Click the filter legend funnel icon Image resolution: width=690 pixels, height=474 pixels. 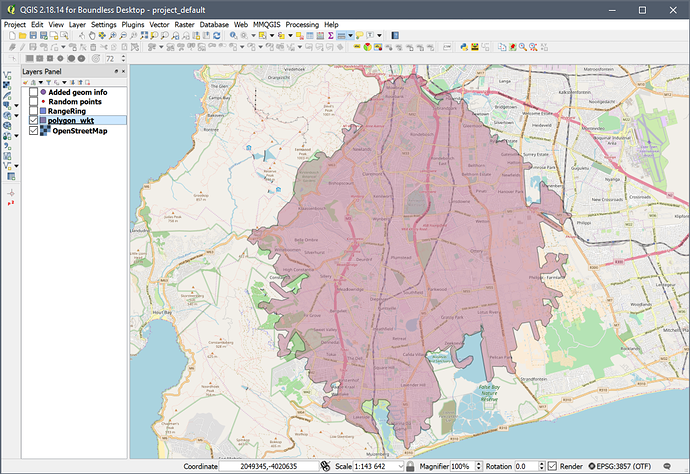coord(48,82)
